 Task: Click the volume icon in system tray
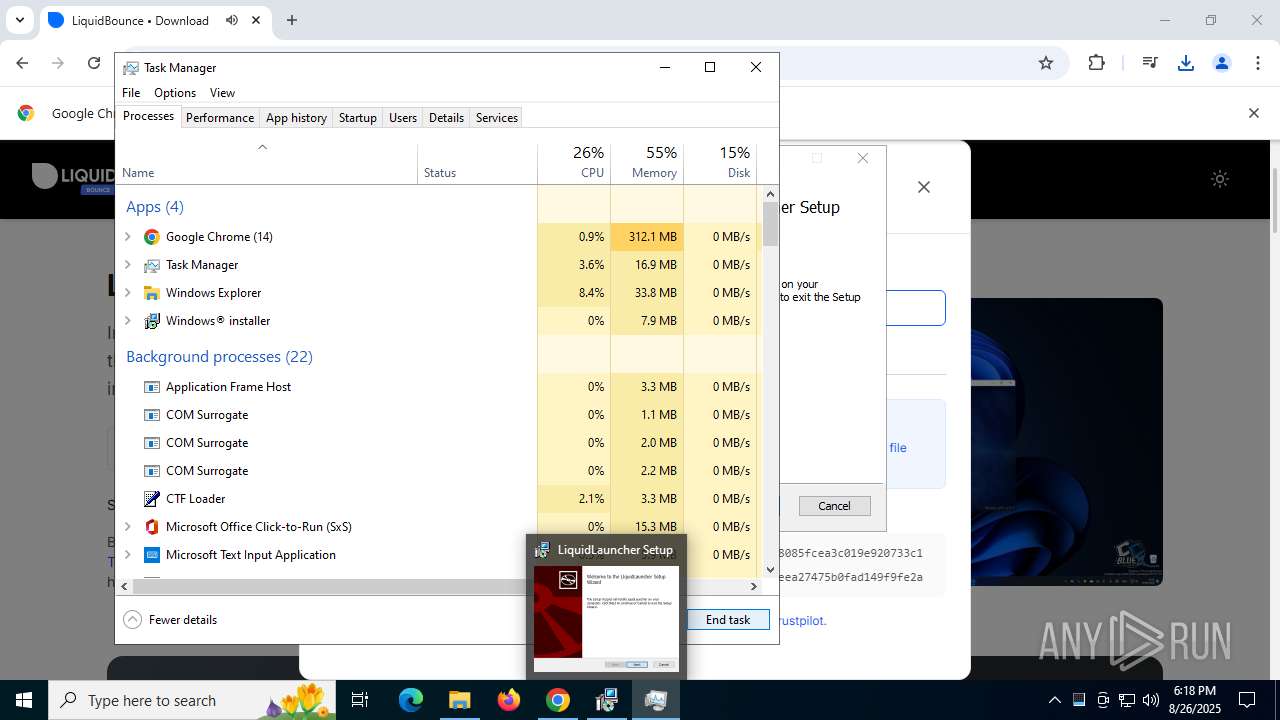tap(1151, 700)
